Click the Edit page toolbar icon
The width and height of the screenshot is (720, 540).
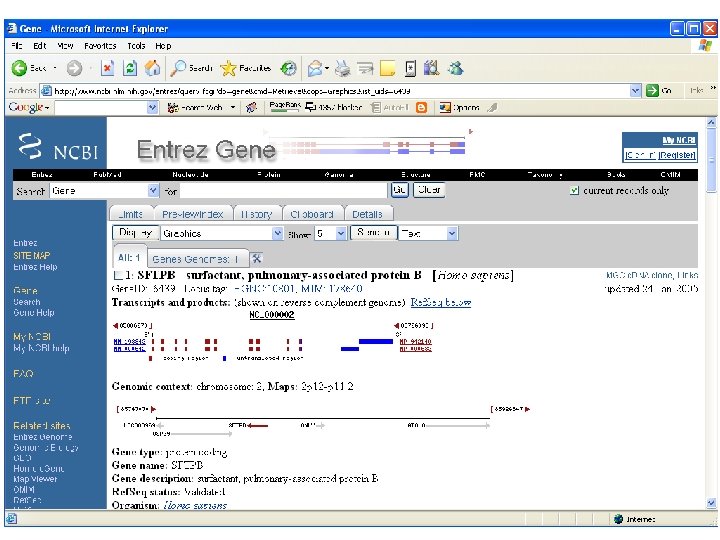pyautogui.click(x=366, y=68)
